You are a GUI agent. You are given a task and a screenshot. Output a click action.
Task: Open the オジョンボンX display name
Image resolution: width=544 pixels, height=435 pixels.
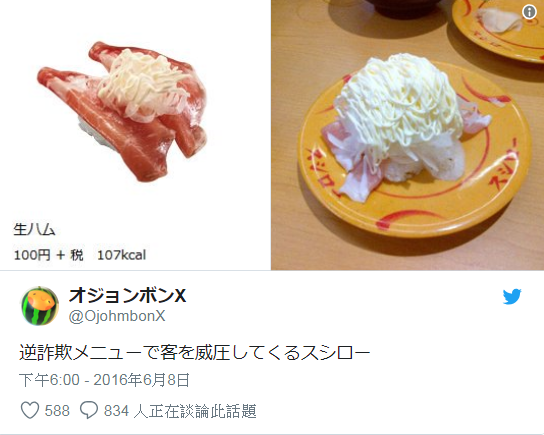pos(127,296)
